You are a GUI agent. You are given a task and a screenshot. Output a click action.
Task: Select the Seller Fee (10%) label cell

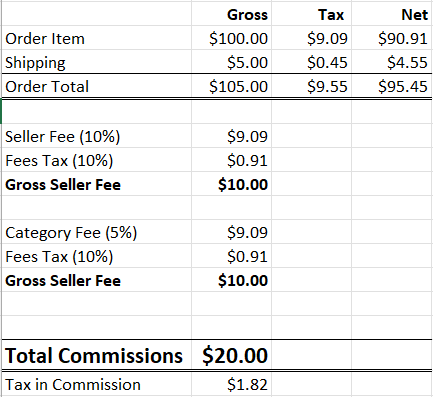pos(97,136)
